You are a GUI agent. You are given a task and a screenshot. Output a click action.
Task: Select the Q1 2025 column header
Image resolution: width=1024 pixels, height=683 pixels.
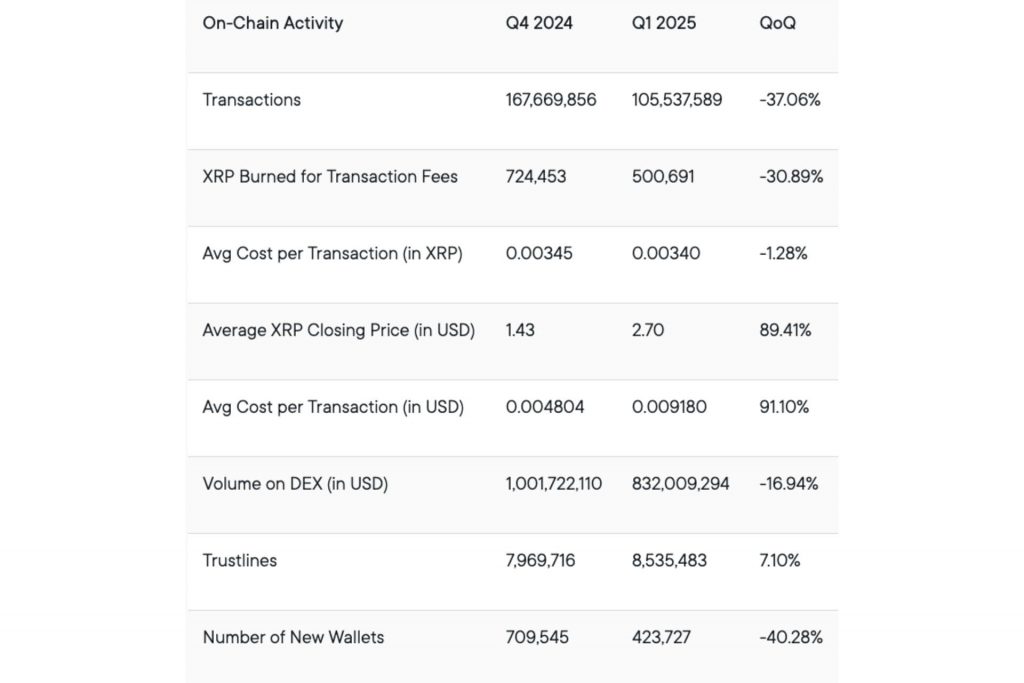(665, 23)
